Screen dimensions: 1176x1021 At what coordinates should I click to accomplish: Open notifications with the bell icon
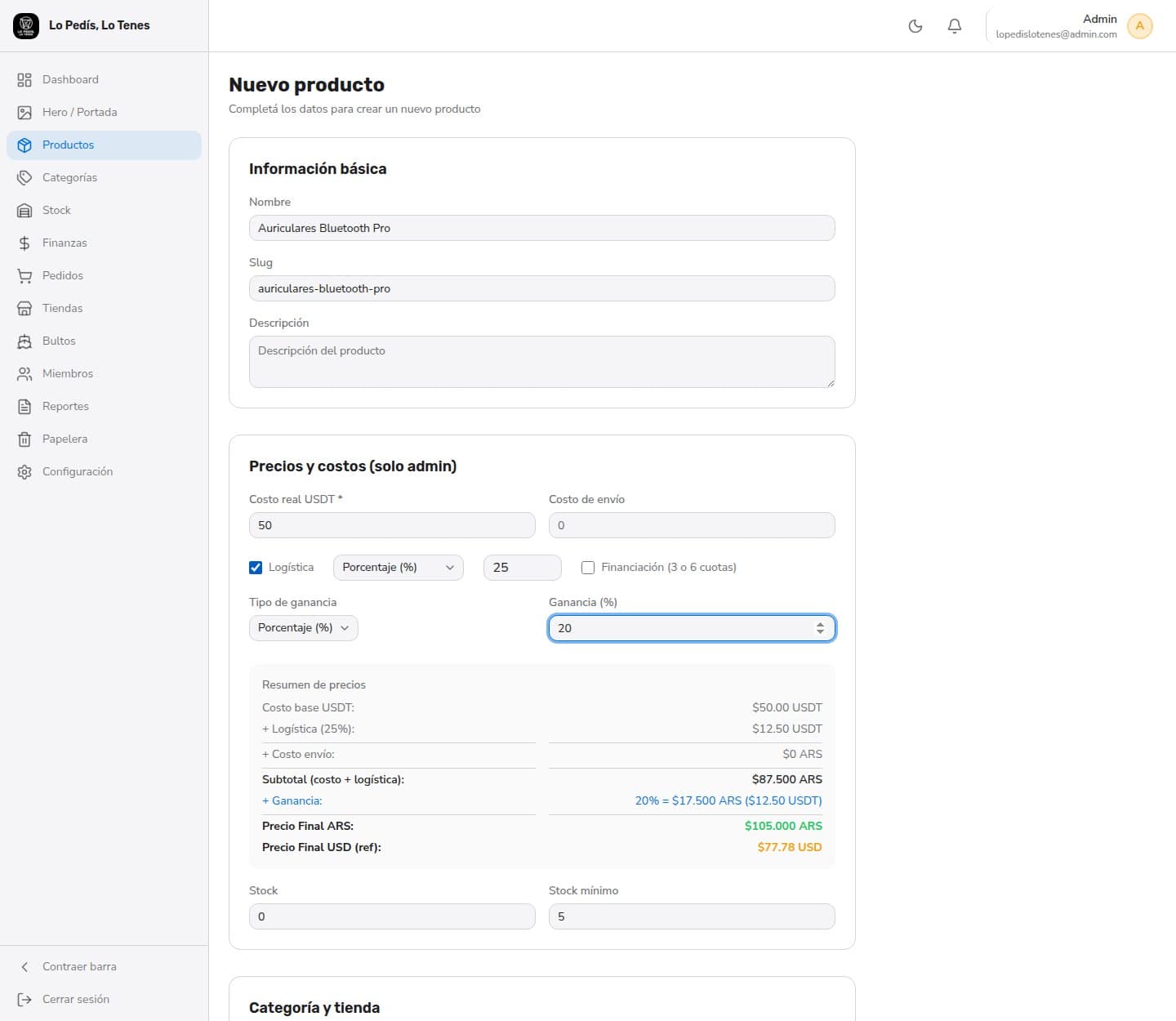955,26
